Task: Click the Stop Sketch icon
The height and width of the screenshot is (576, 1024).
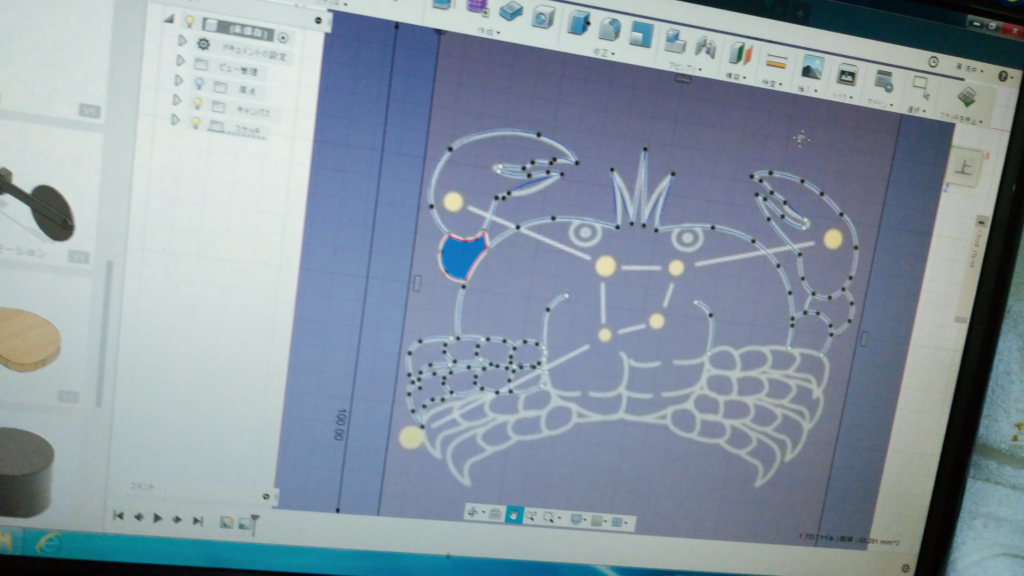Action: point(967,97)
